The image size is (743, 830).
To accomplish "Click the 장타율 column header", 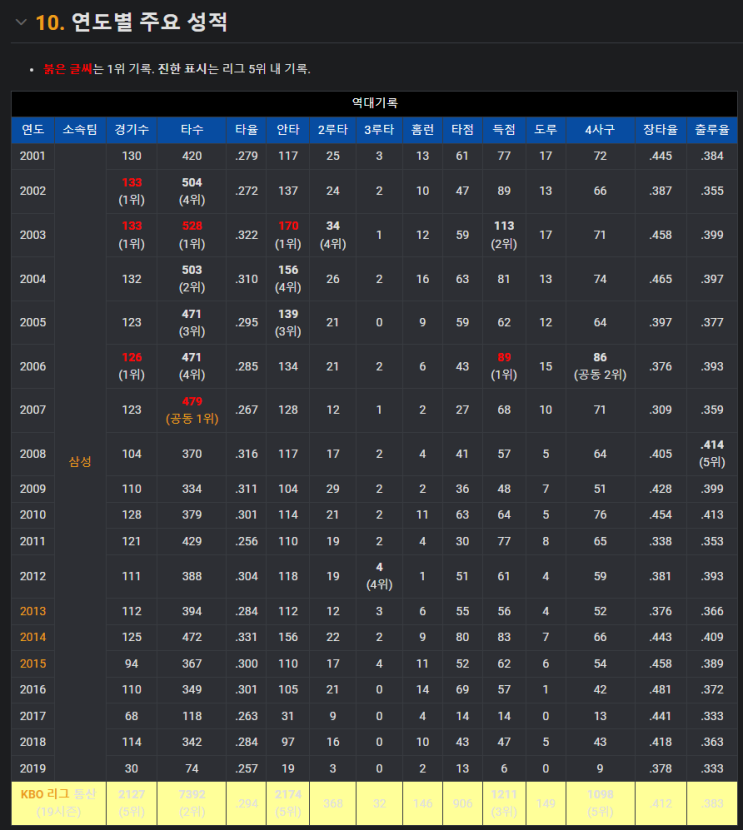I will coord(660,130).
